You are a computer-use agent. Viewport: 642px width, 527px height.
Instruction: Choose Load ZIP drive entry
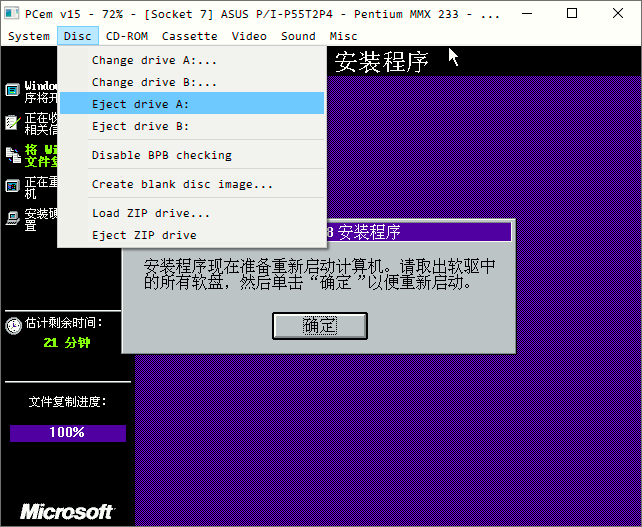192,213
